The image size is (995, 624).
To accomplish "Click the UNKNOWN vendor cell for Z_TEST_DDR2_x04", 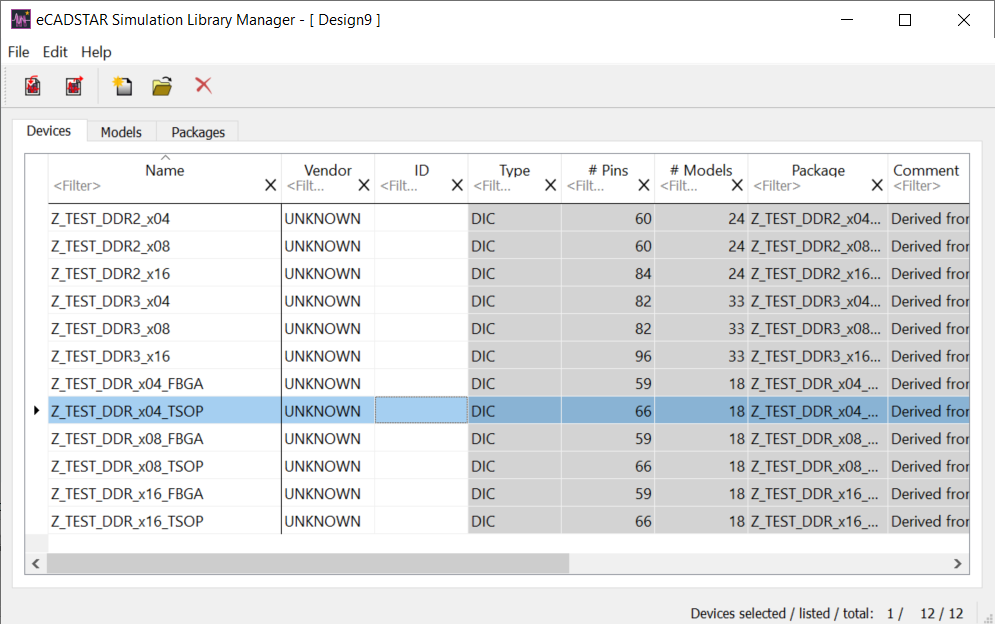I will coord(327,218).
